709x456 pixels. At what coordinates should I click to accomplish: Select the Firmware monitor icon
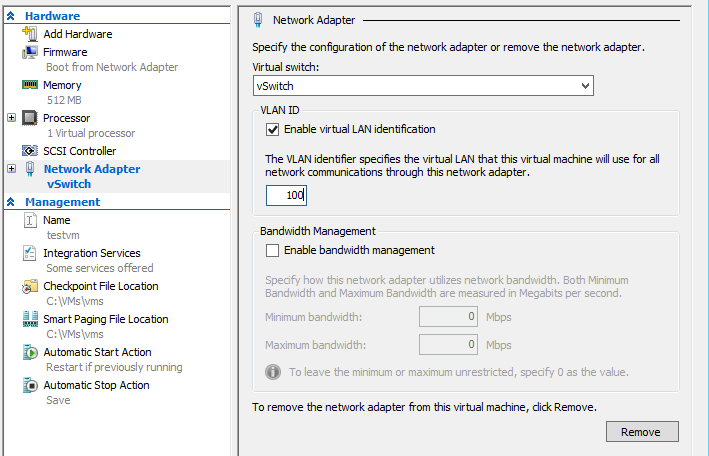30,52
